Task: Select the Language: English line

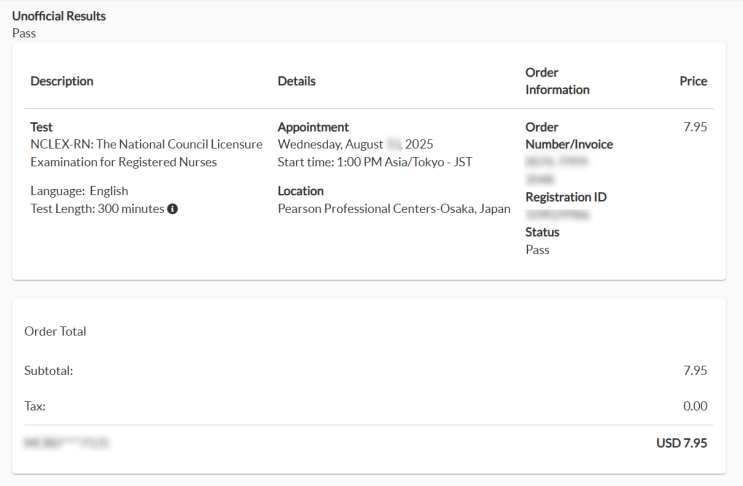Action: point(79,191)
